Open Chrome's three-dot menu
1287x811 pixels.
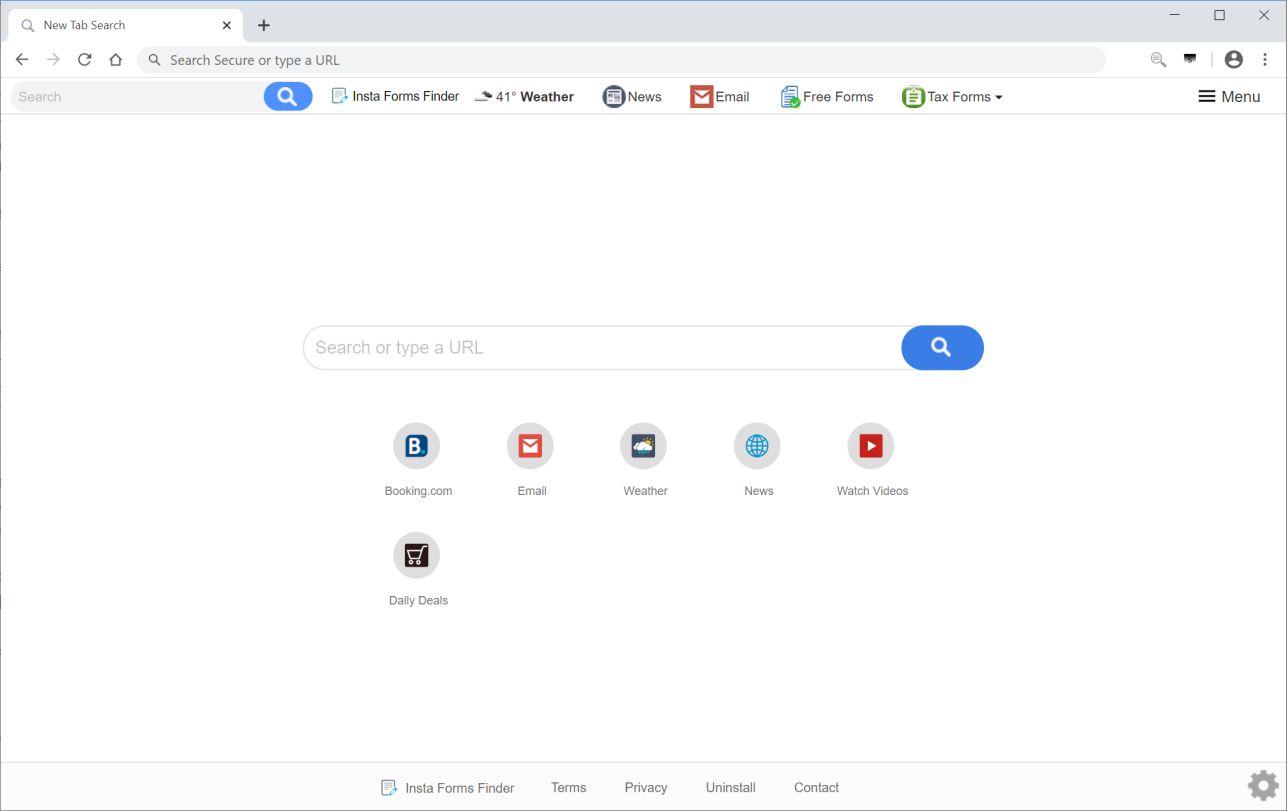tap(1265, 59)
